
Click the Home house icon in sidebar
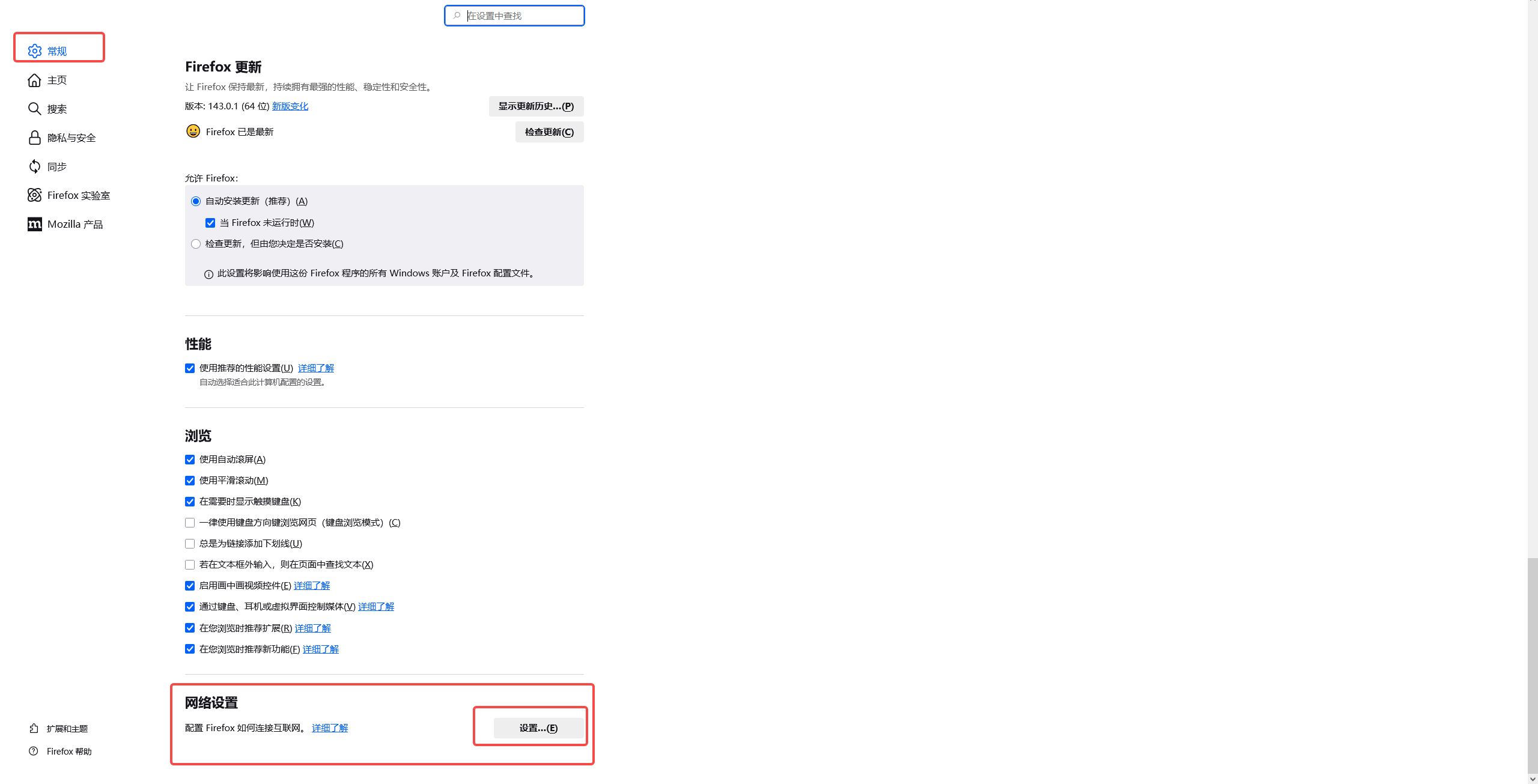[35, 80]
